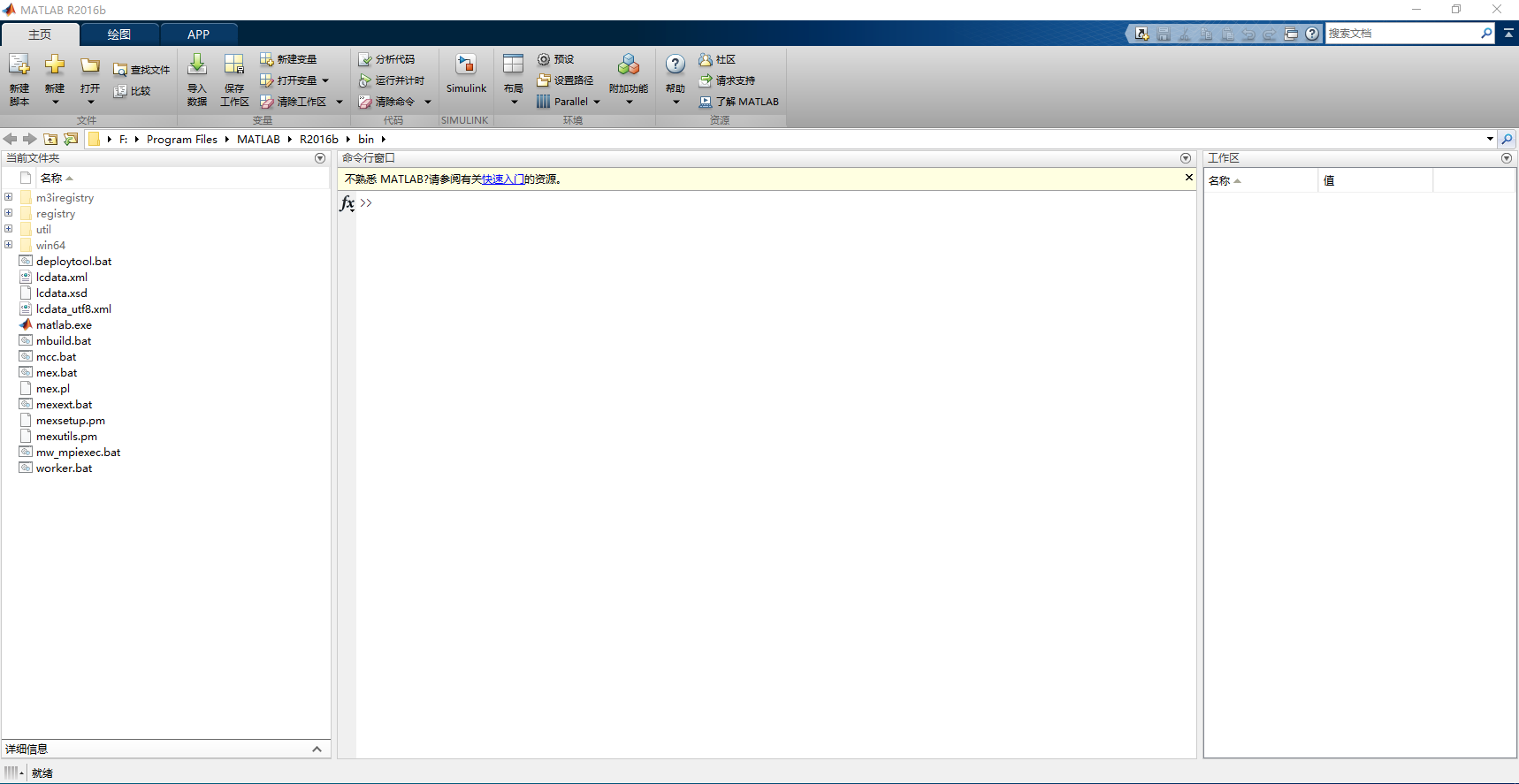Click the 预设 (Preferences) gear icon
This screenshot has width=1519, height=784.
544,59
